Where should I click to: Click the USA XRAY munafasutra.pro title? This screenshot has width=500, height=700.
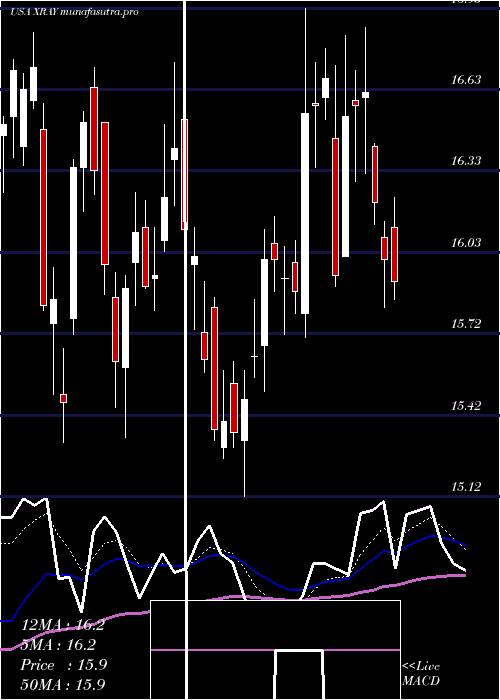pyautogui.click(x=74, y=12)
